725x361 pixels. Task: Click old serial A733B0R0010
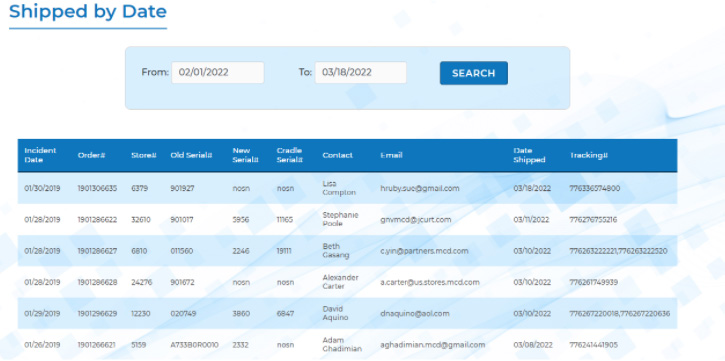point(194,345)
